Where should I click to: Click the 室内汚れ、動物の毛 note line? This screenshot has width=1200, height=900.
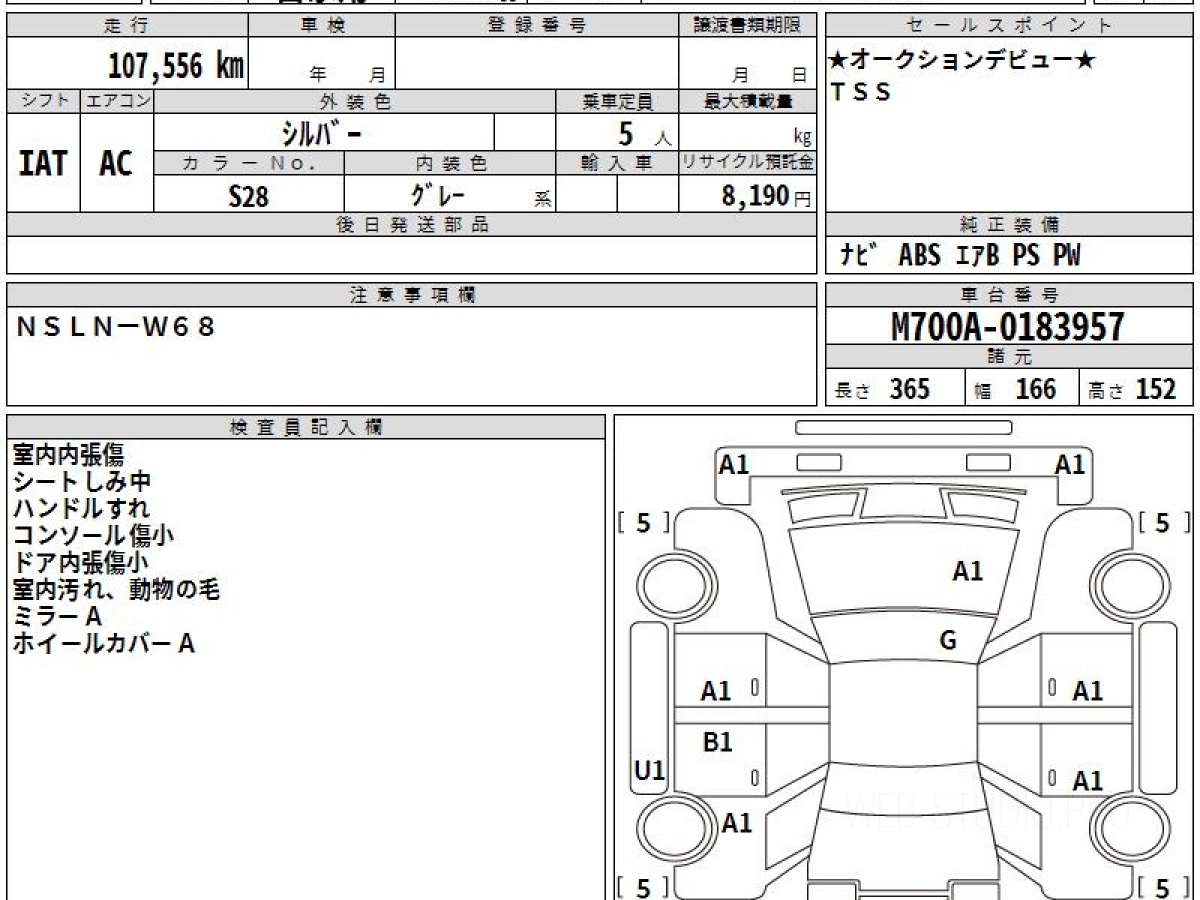[x=116, y=590]
